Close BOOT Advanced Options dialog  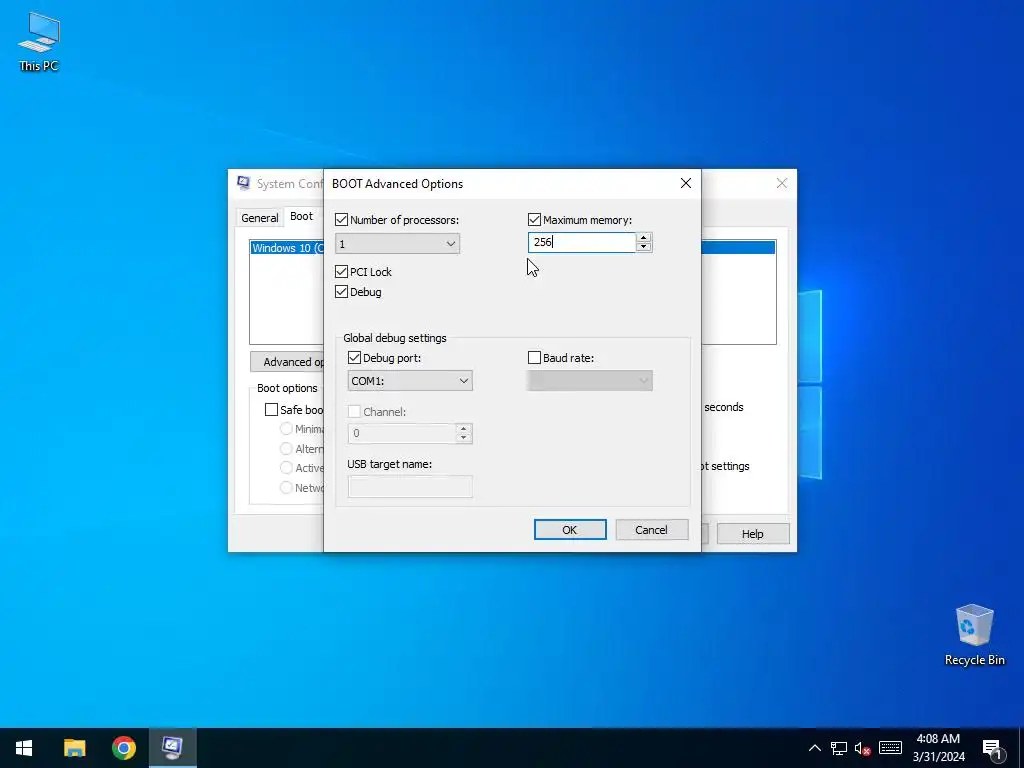click(686, 184)
